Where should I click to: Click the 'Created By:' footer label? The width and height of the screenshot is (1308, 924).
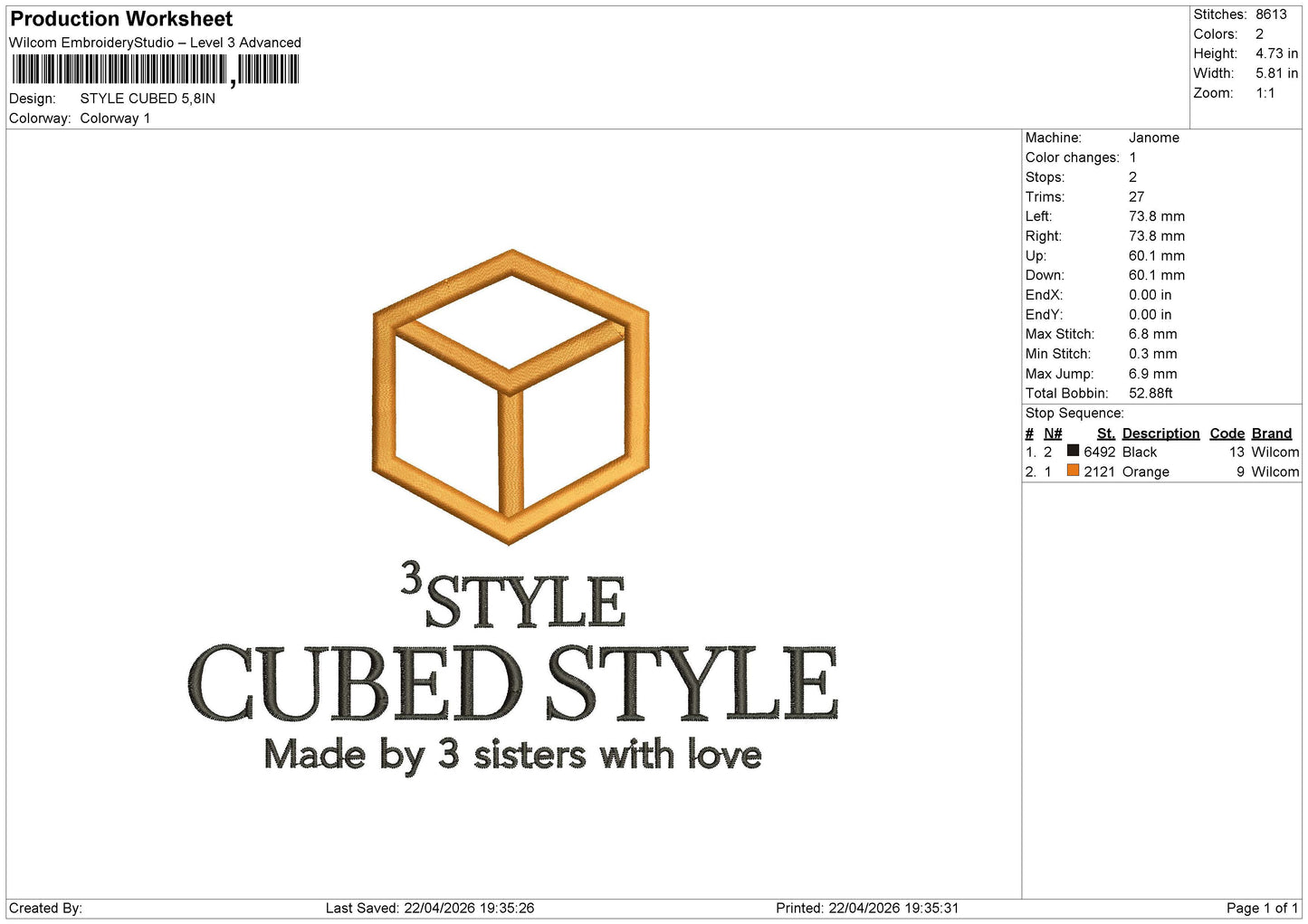click(45, 909)
